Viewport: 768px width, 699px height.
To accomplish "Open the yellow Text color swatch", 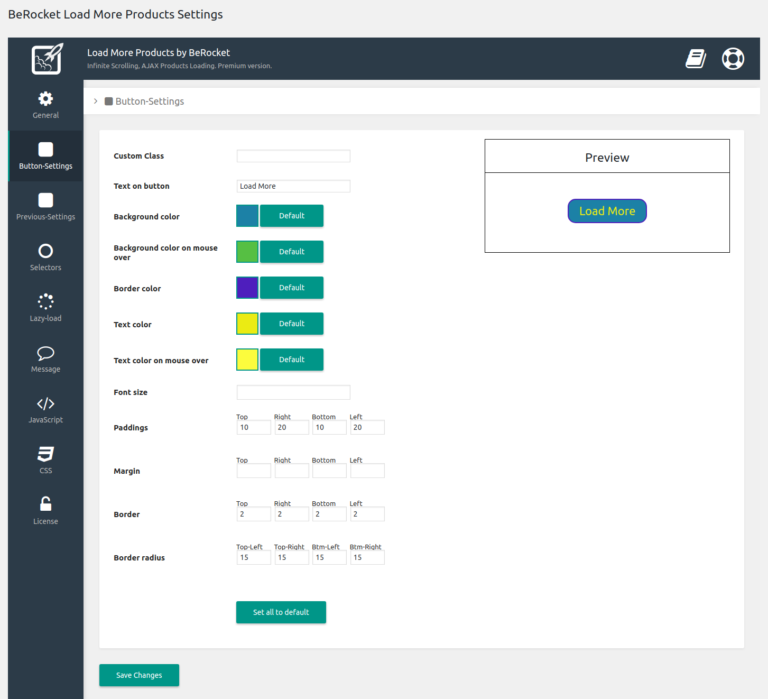I will click(247, 324).
